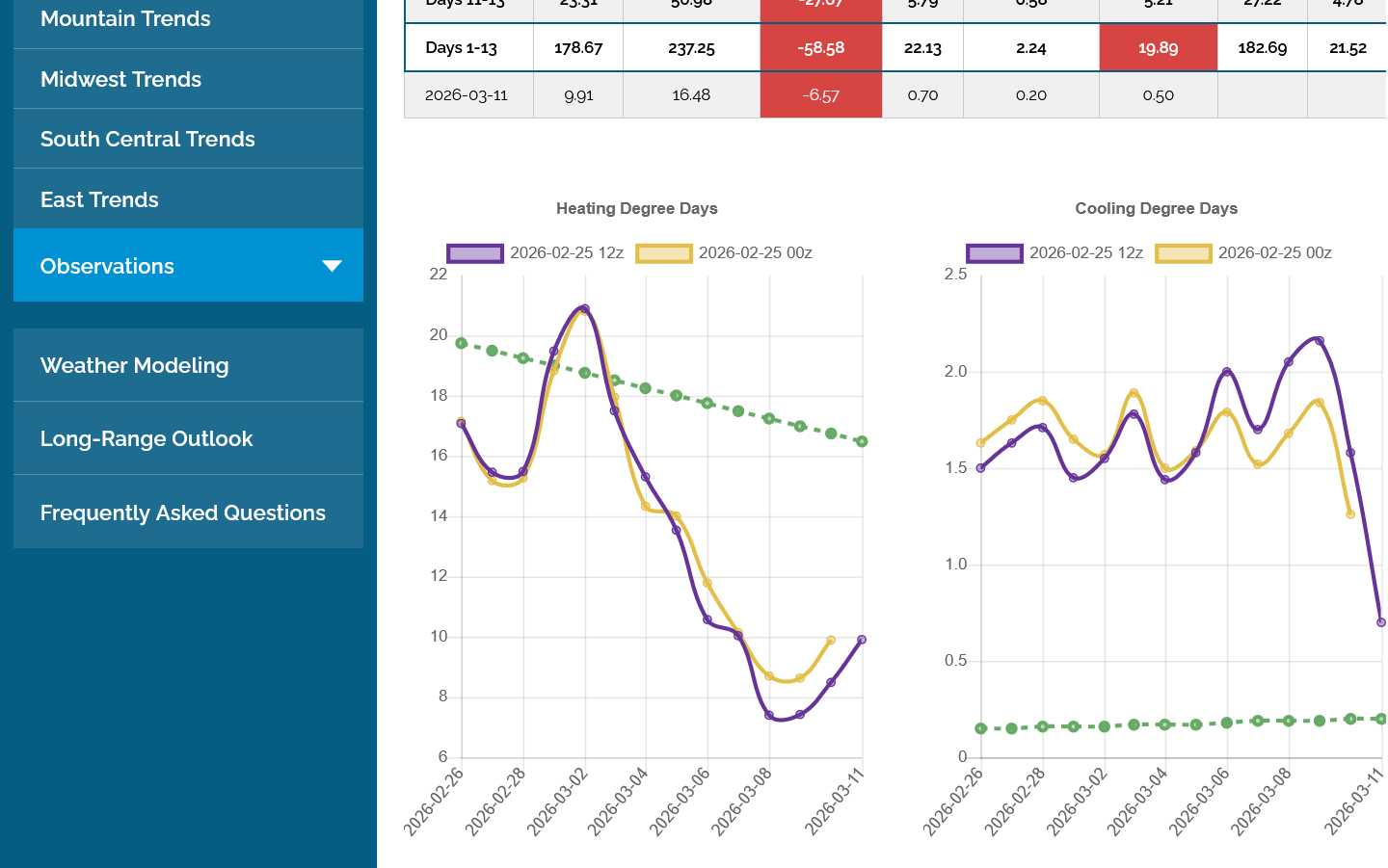Click last yellow point on cooling chart
Image resolution: width=1388 pixels, height=868 pixels.
click(1350, 514)
